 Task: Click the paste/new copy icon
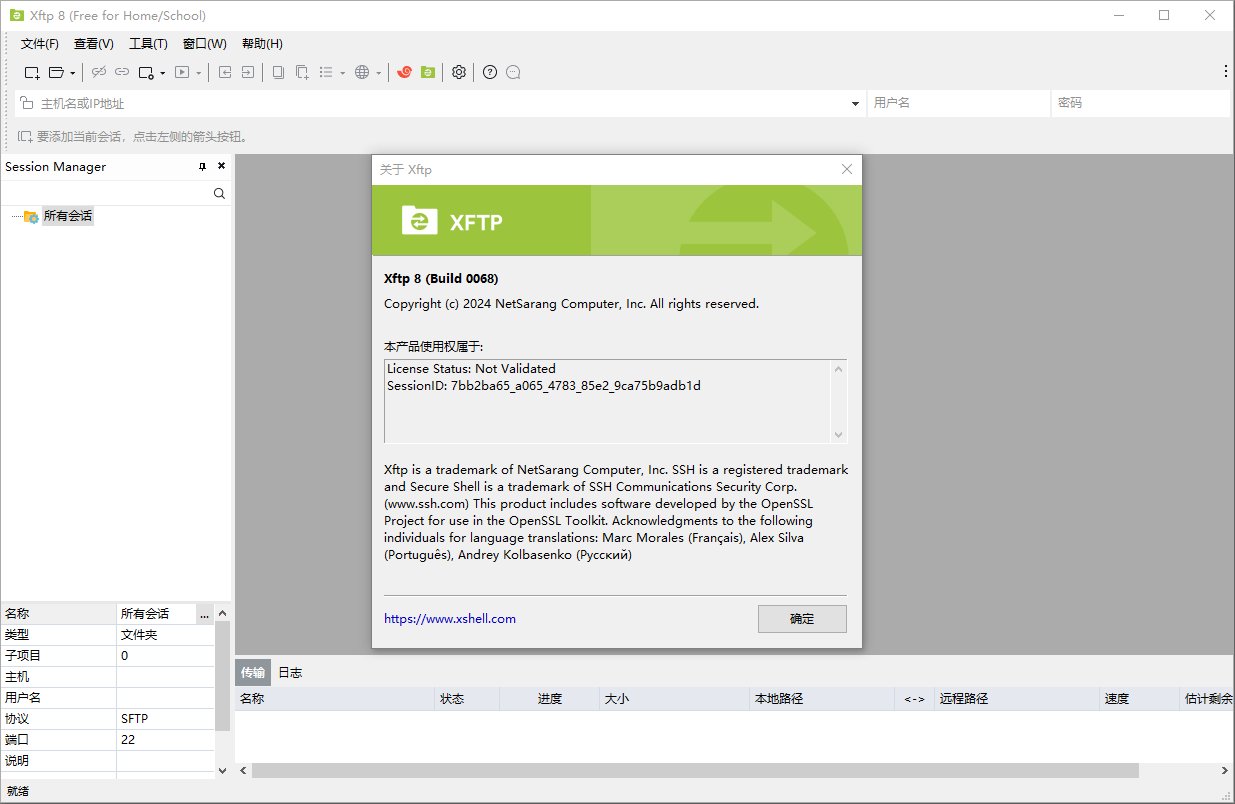pos(301,72)
